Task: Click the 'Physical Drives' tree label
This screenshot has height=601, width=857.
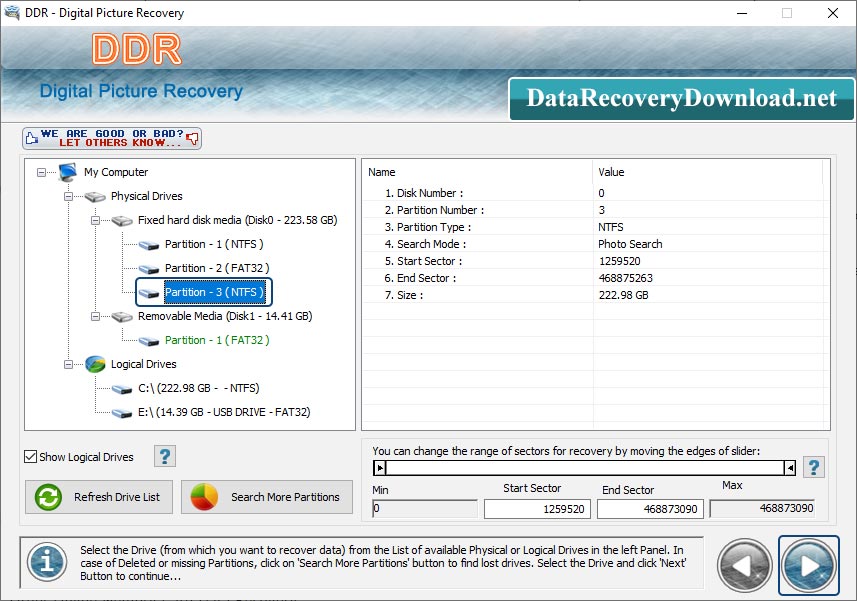Action: (146, 196)
